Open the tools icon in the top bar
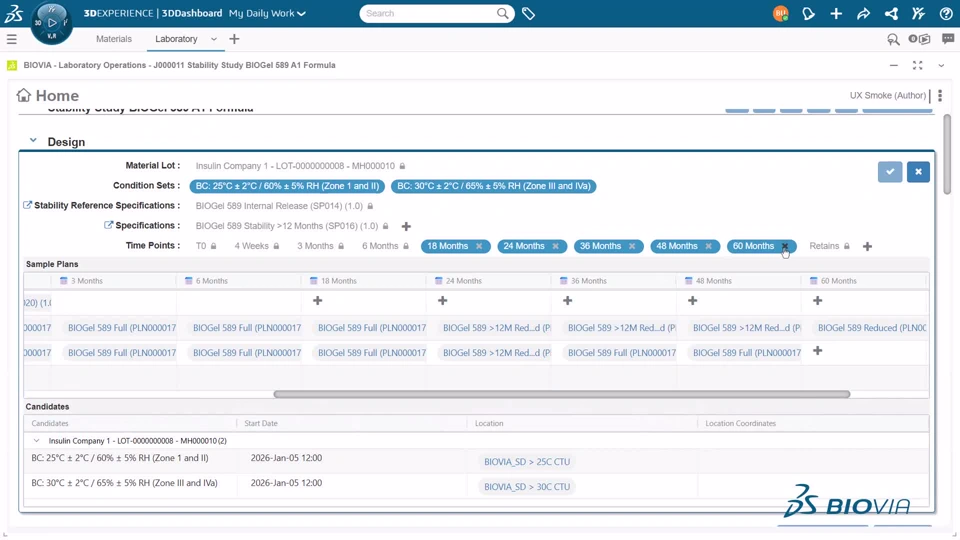The image size is (960, 540). pyautogui.click(x=918, y=13)
